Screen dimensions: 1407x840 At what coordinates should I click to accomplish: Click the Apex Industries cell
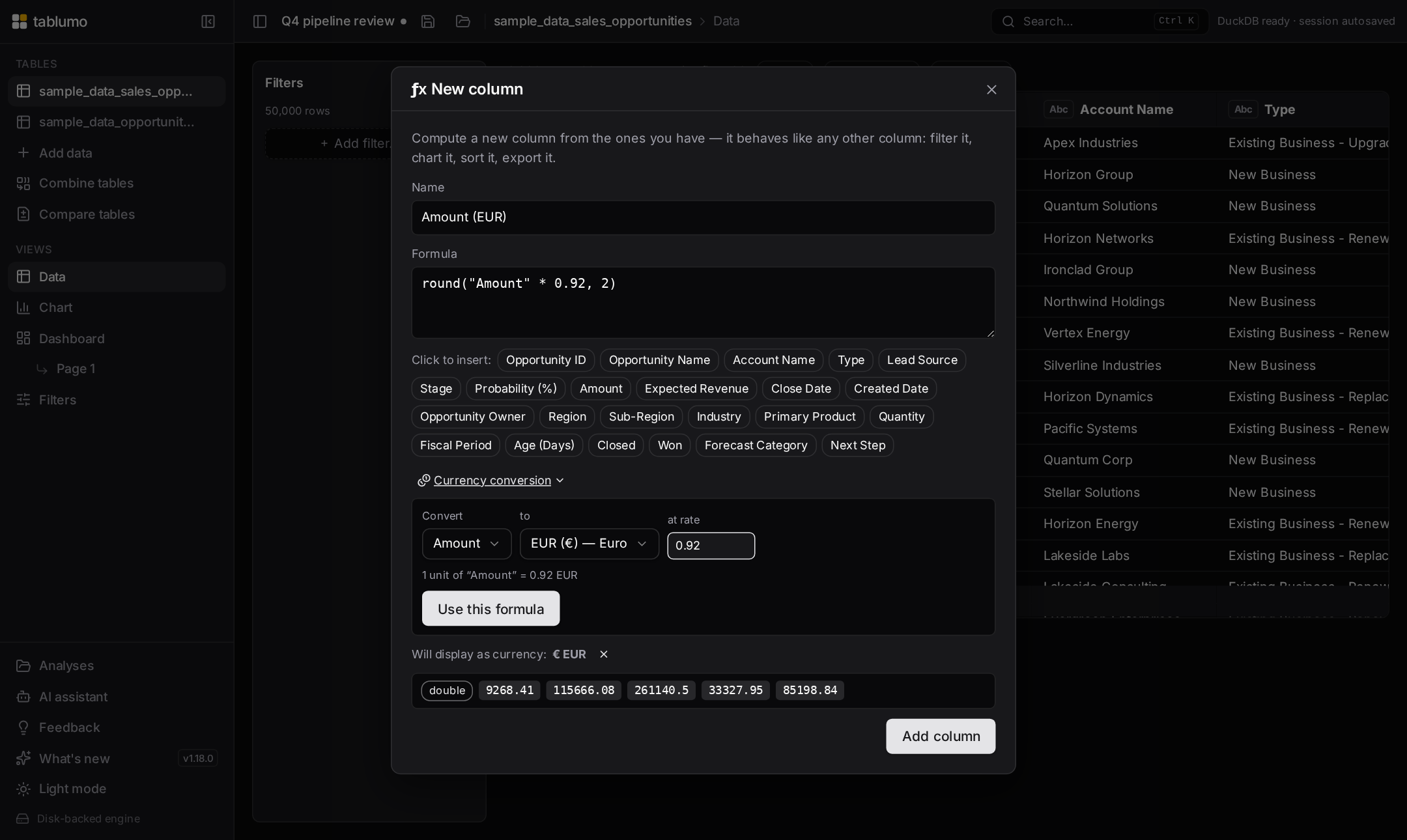point(1090,143)
